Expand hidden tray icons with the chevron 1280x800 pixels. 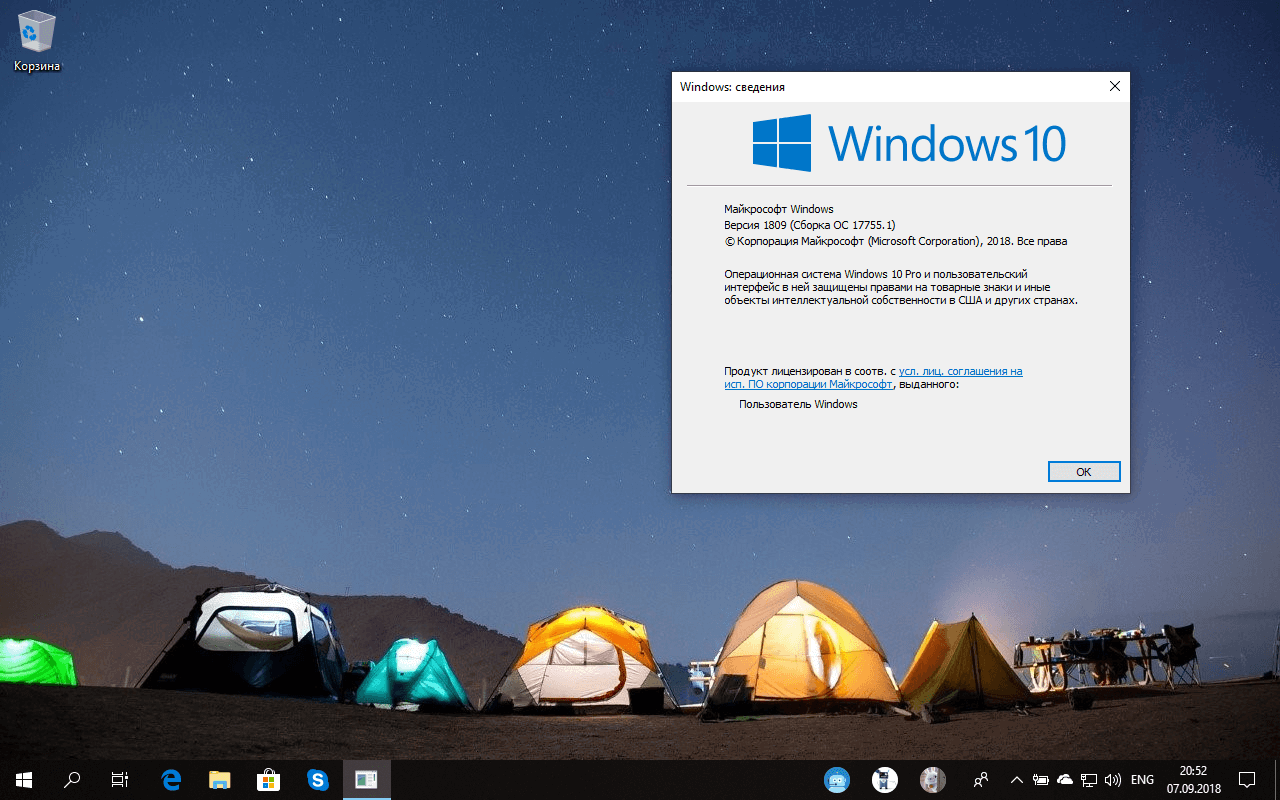[1016, 780]
